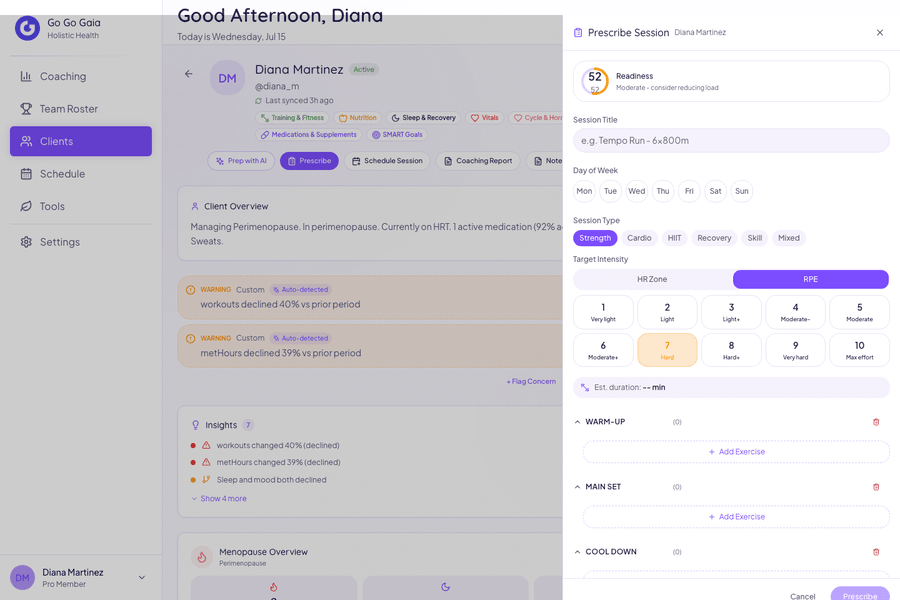Delete the COOL DOWN section trash icon
Image resolution: width=900 pixels, height=600 pixels.
876,552
